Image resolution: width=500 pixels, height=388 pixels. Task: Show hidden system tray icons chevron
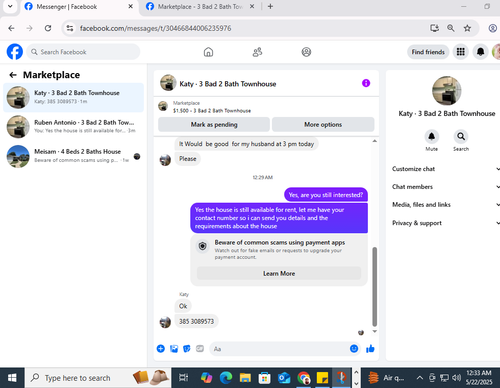coord(420,378)
